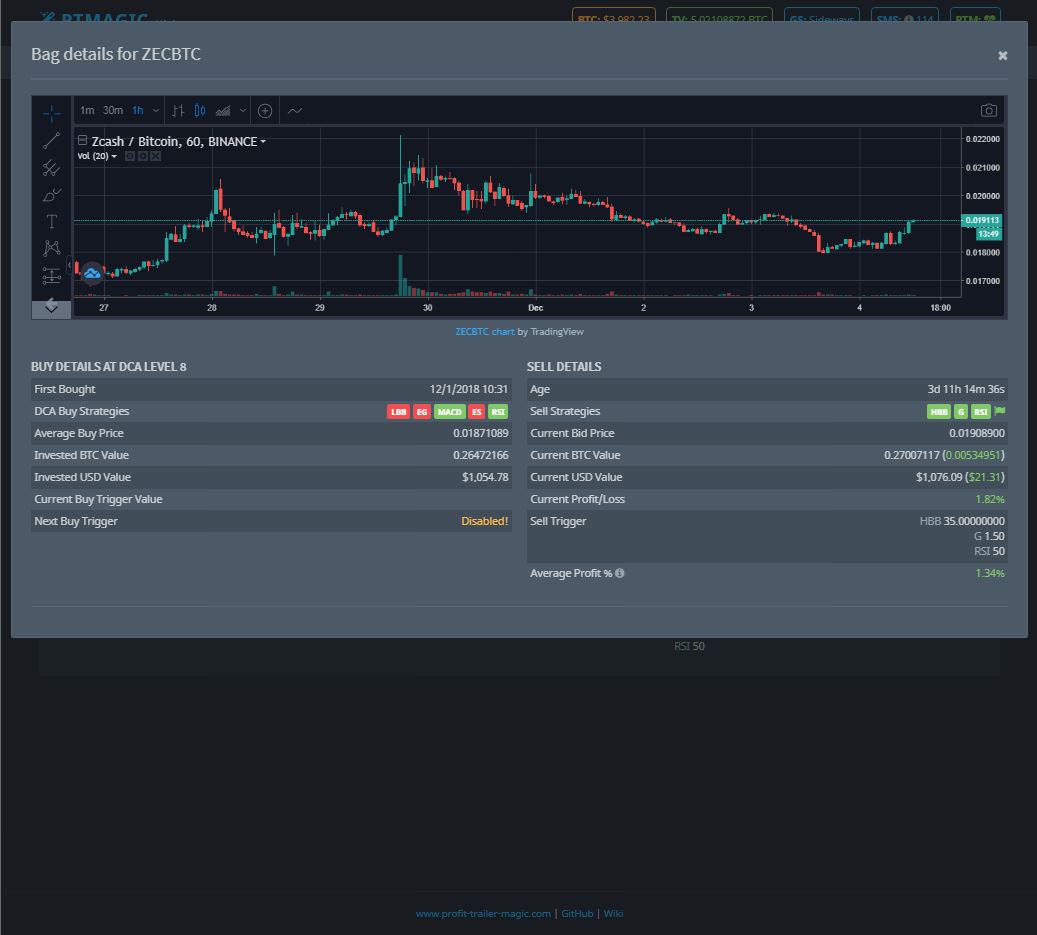Click the green HBB sell strategy badge
The height and width of the screenshot is (935, 1037).
click(x=938, y=411)
